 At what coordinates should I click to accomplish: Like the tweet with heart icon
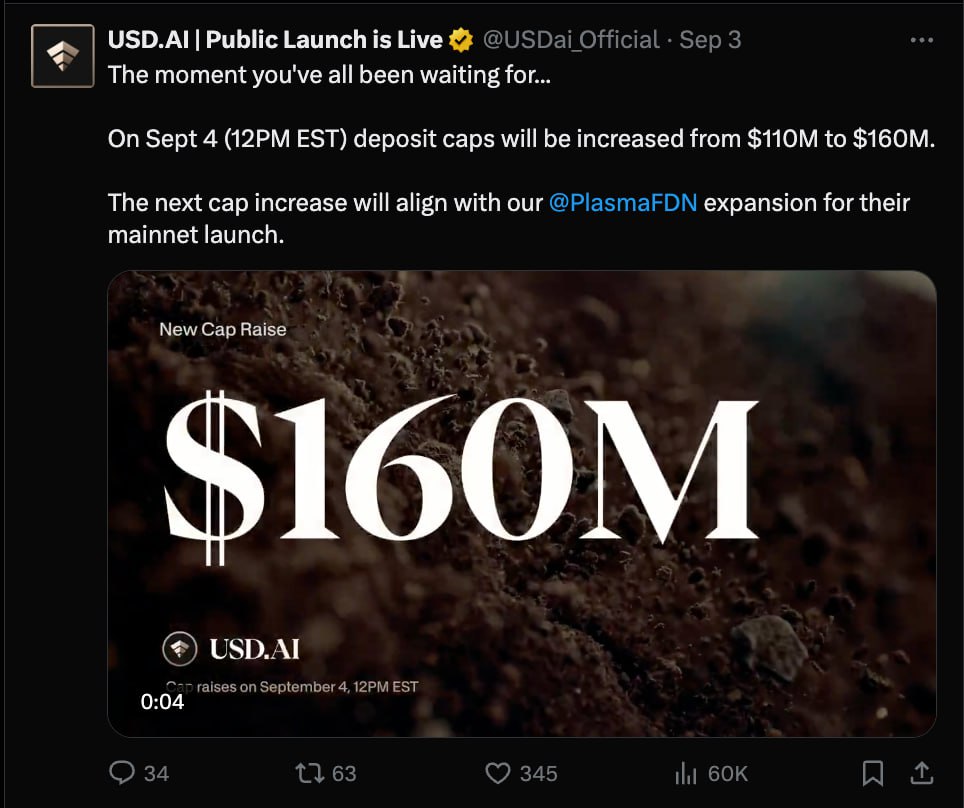(x=498, y=773)
